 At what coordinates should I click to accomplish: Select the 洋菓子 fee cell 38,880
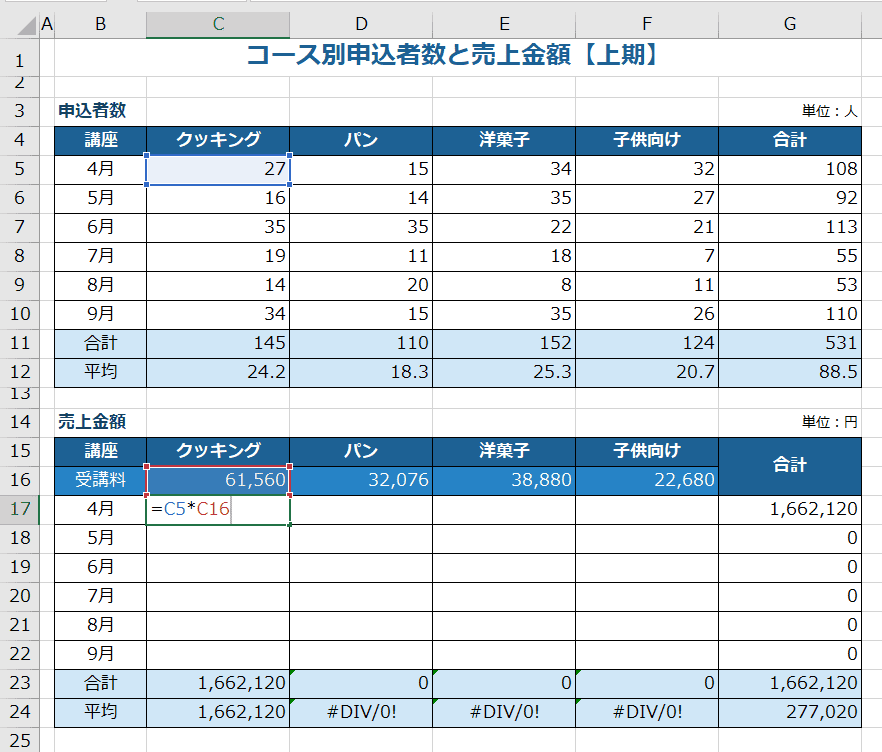[504, 480]
